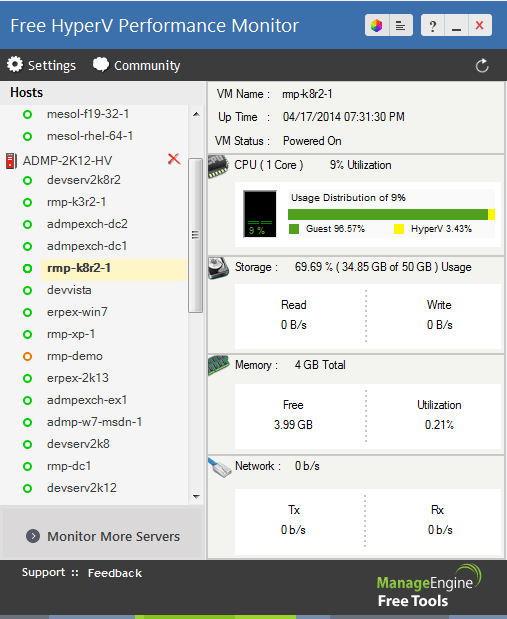Select VM erpex-win7
Screen dimensions: 507x619
tap(77, 312)
